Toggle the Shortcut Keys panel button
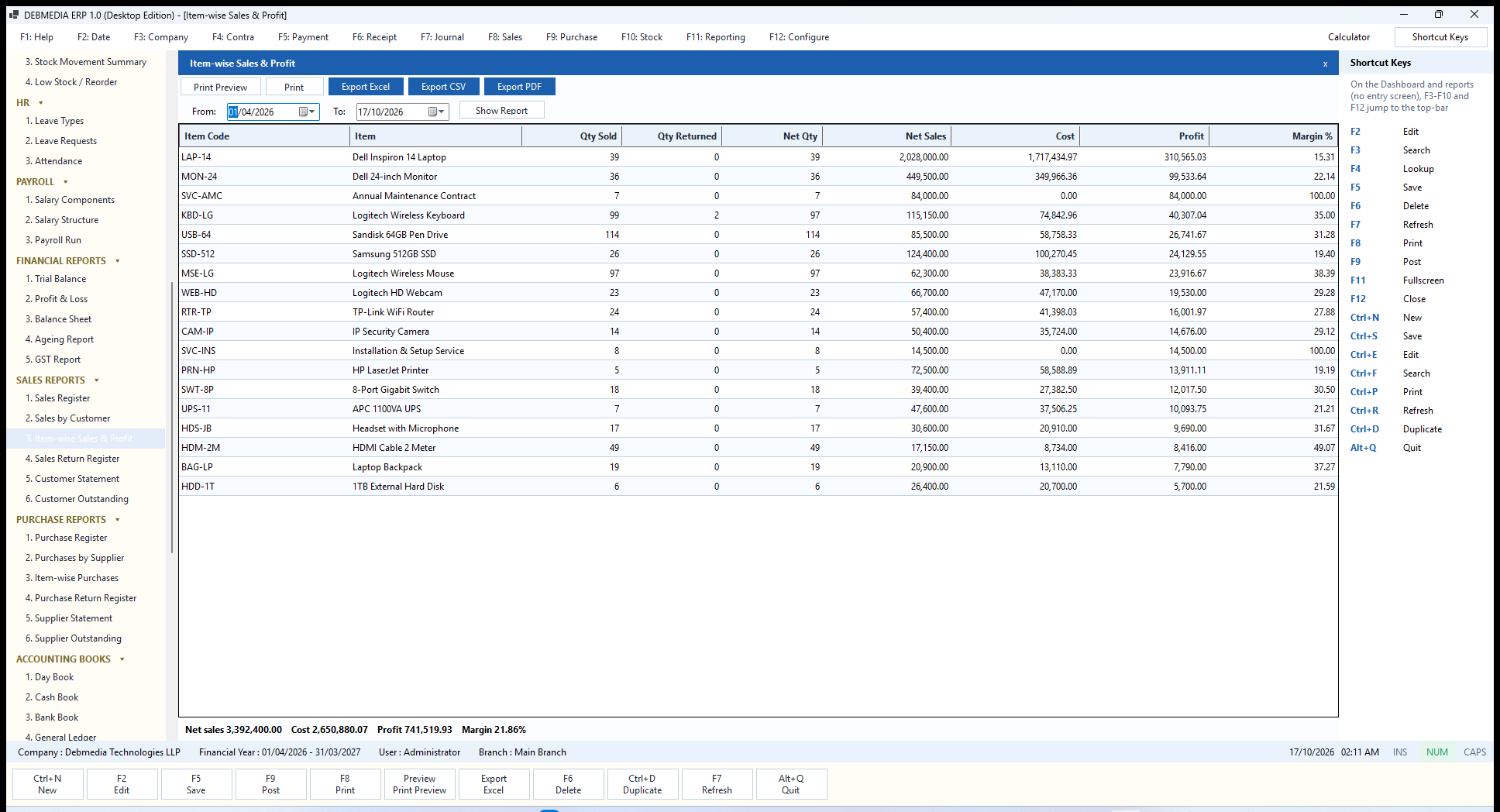 click(x=1440, y=37)
